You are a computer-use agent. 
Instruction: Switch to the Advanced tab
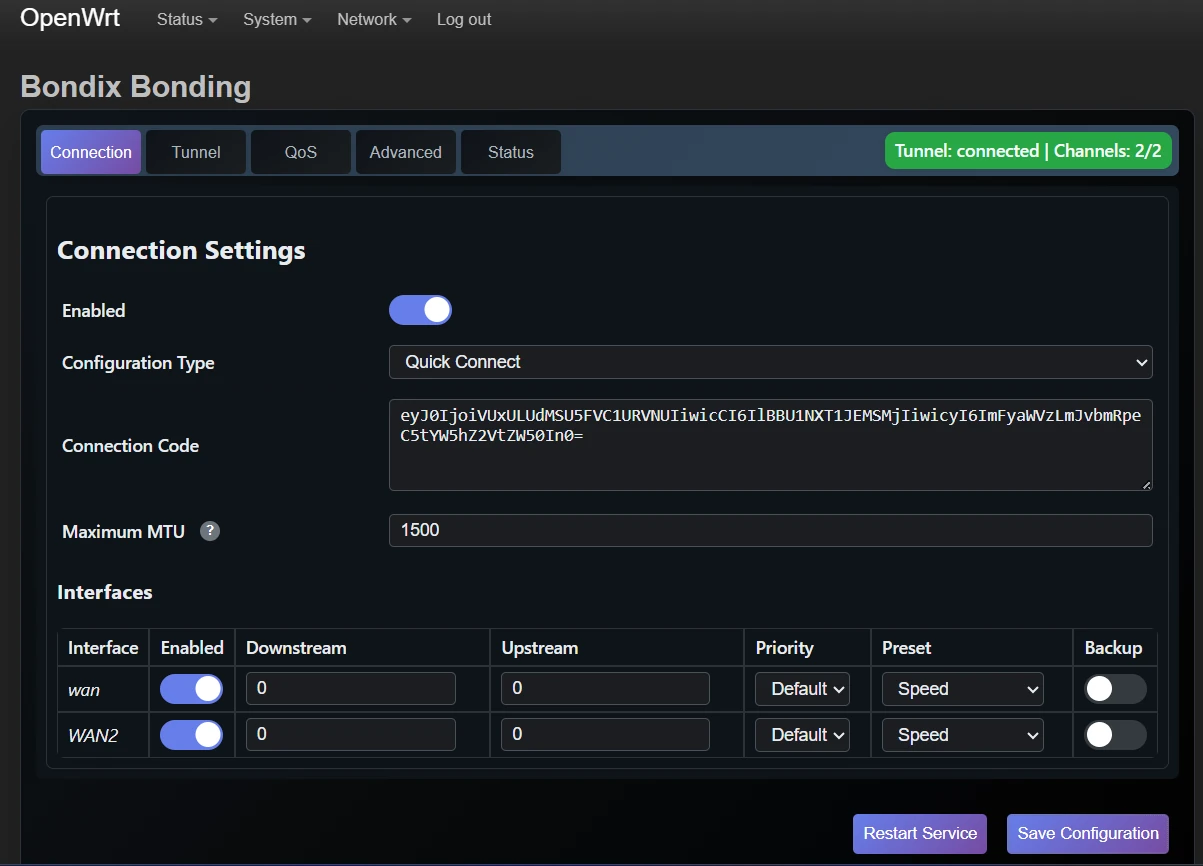(406, 152)
